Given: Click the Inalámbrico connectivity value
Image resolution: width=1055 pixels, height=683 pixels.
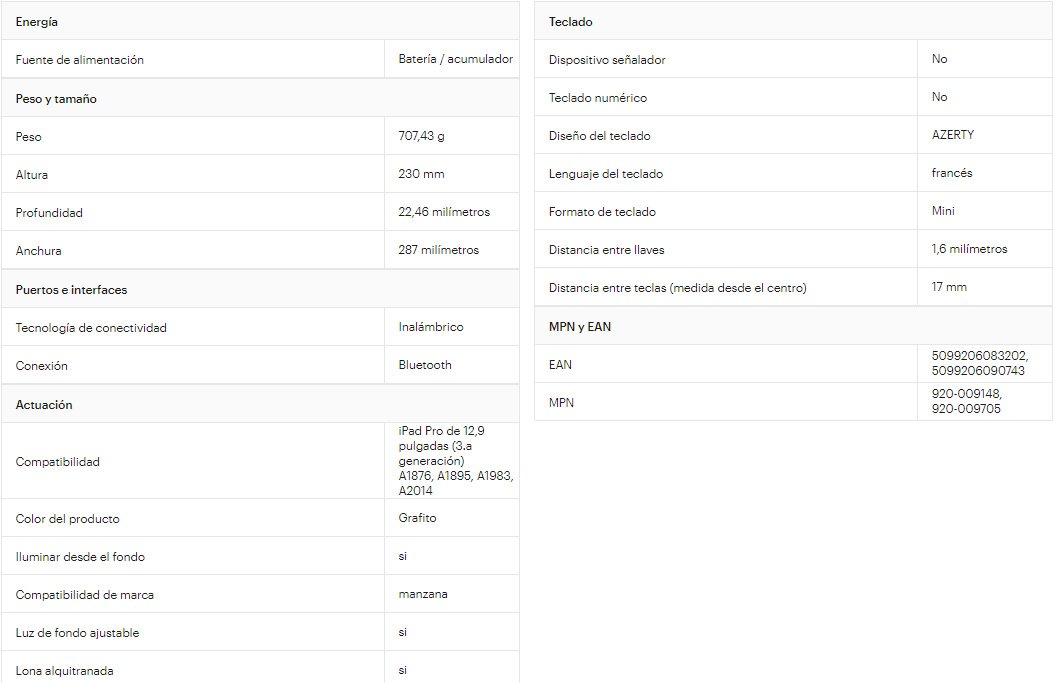Looking at the screenshot, I should coord(431,327).
